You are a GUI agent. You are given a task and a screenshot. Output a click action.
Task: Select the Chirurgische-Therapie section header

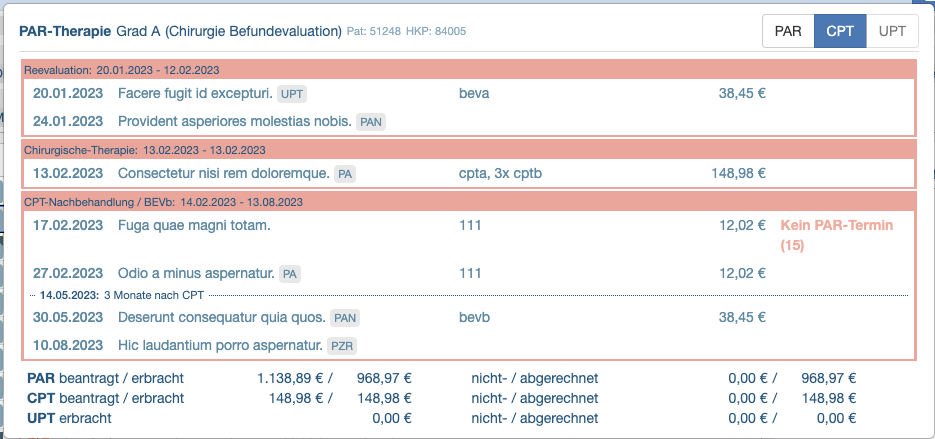coord(468,150)
